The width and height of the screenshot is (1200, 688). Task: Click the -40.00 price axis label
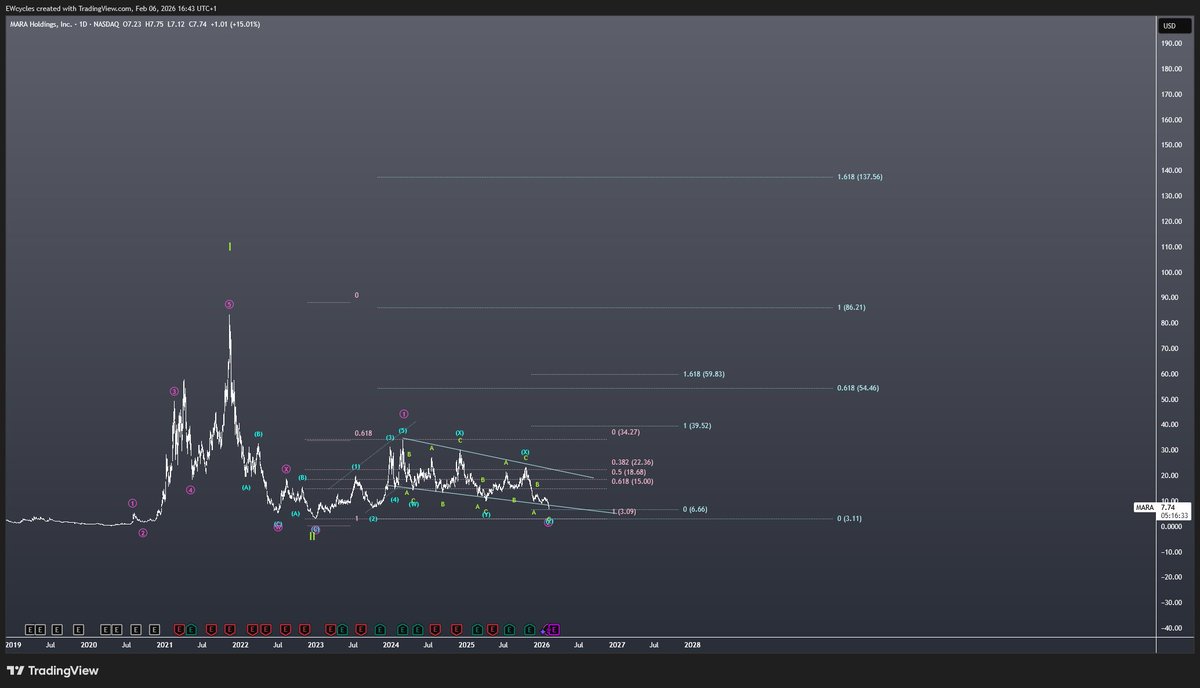click(x=1171, y=629)
